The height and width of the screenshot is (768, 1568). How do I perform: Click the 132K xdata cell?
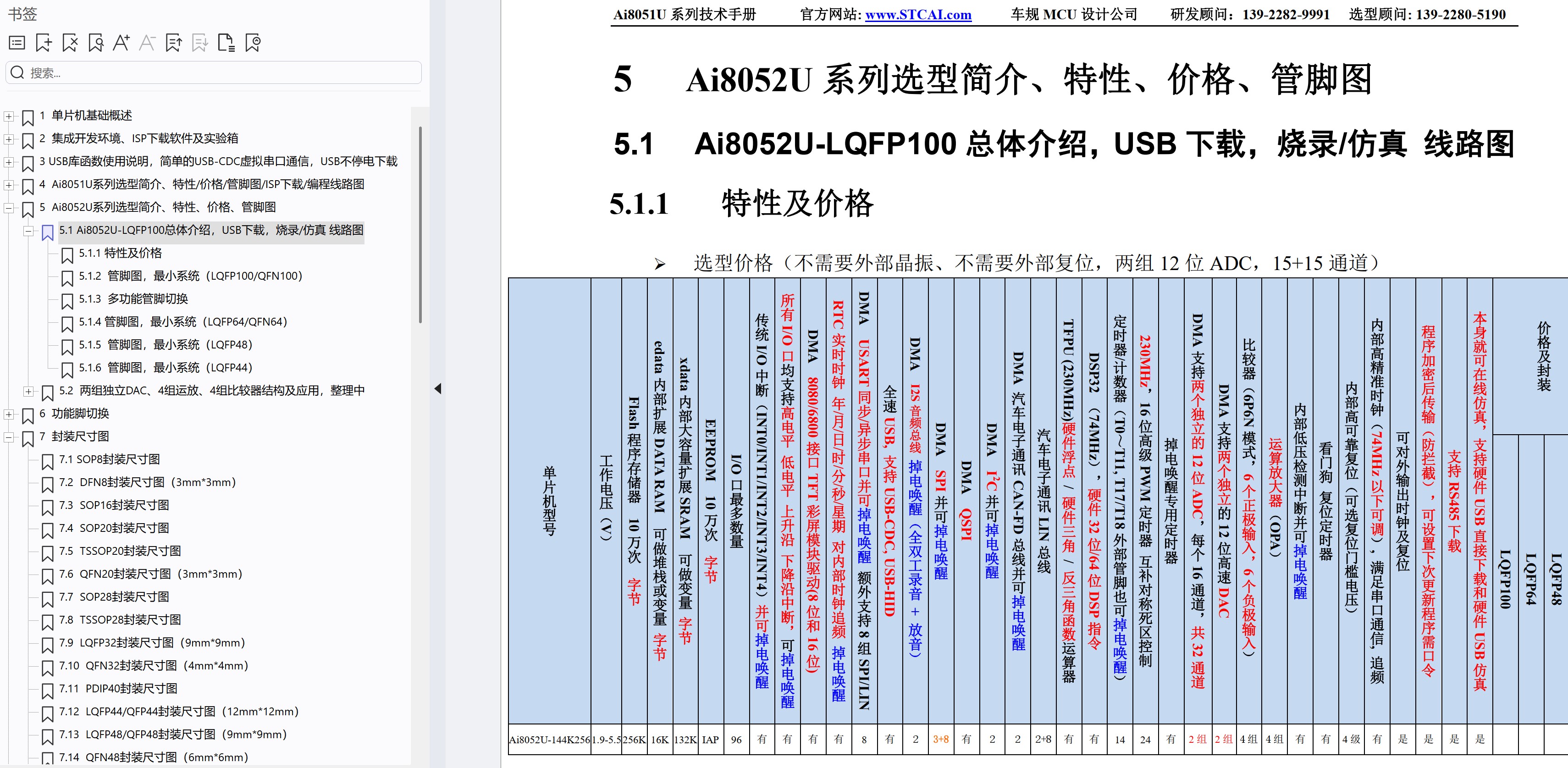tap(685, 740)
